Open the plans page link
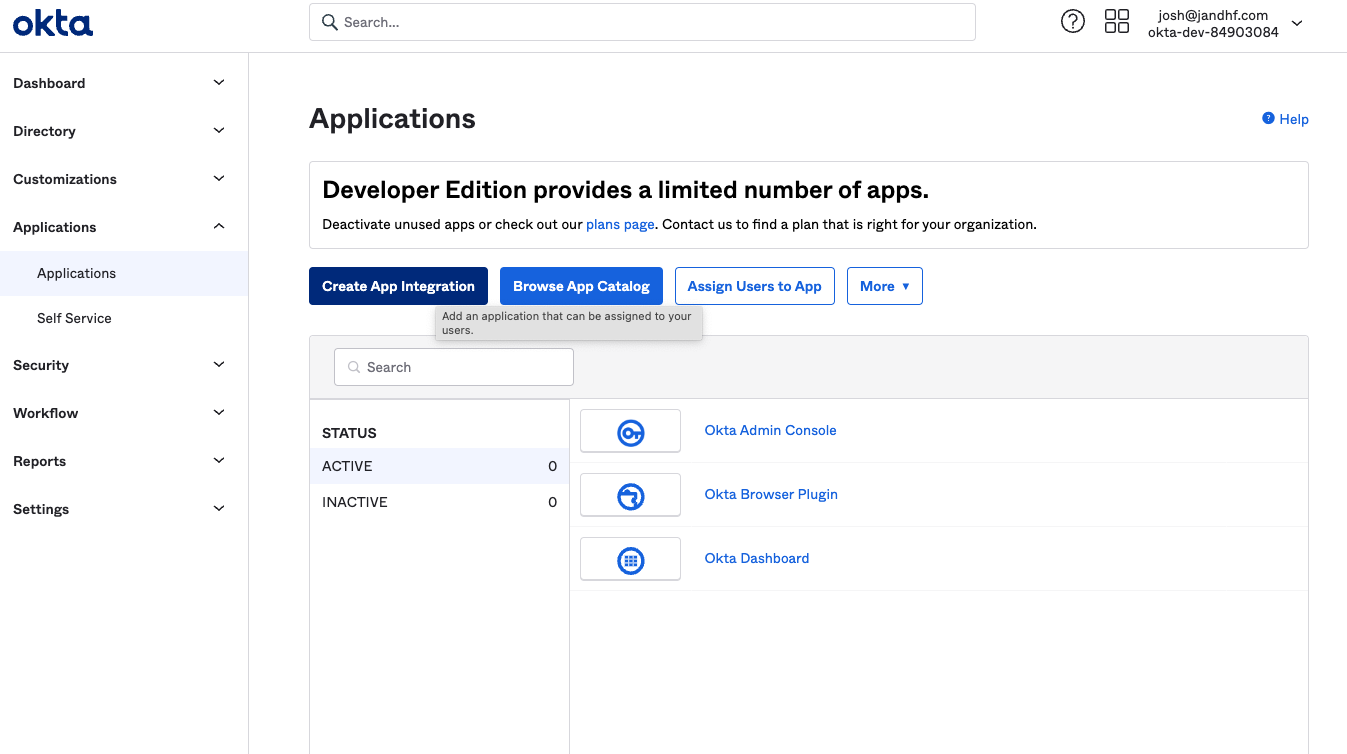 click(620, 224)
